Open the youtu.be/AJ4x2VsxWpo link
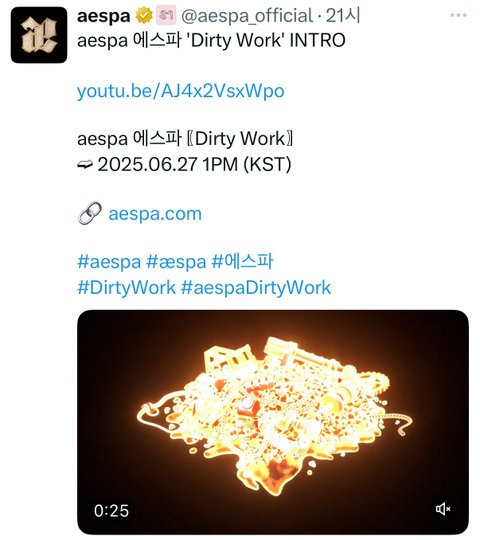The image size is (480, 540). (181, 91)
